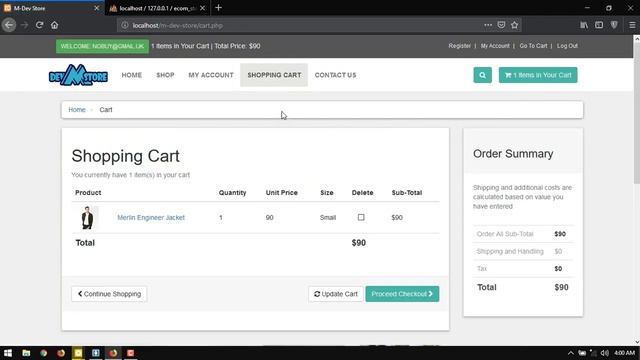Open the Firefox library icon
Image resolution: width=640 pixels, height=360 pixels.
(x=584, y=25)
